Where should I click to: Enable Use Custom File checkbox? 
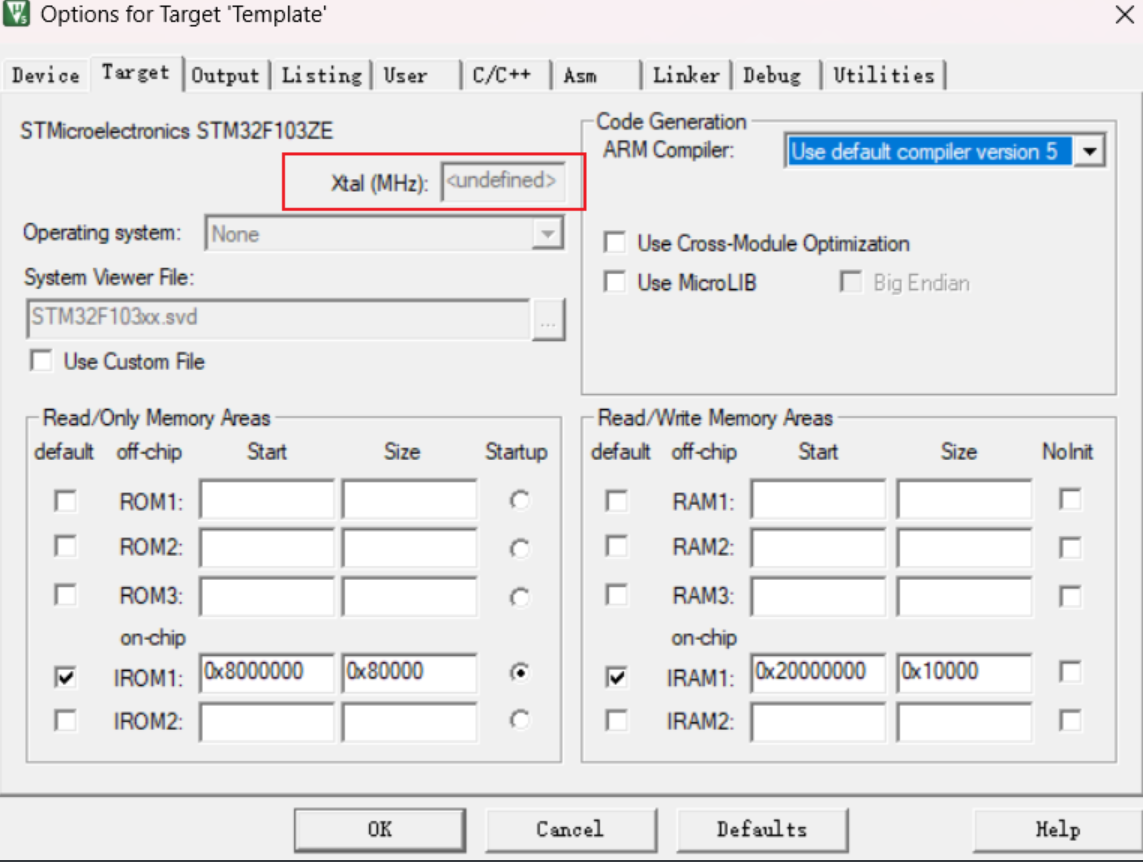[x=42, y=361]
